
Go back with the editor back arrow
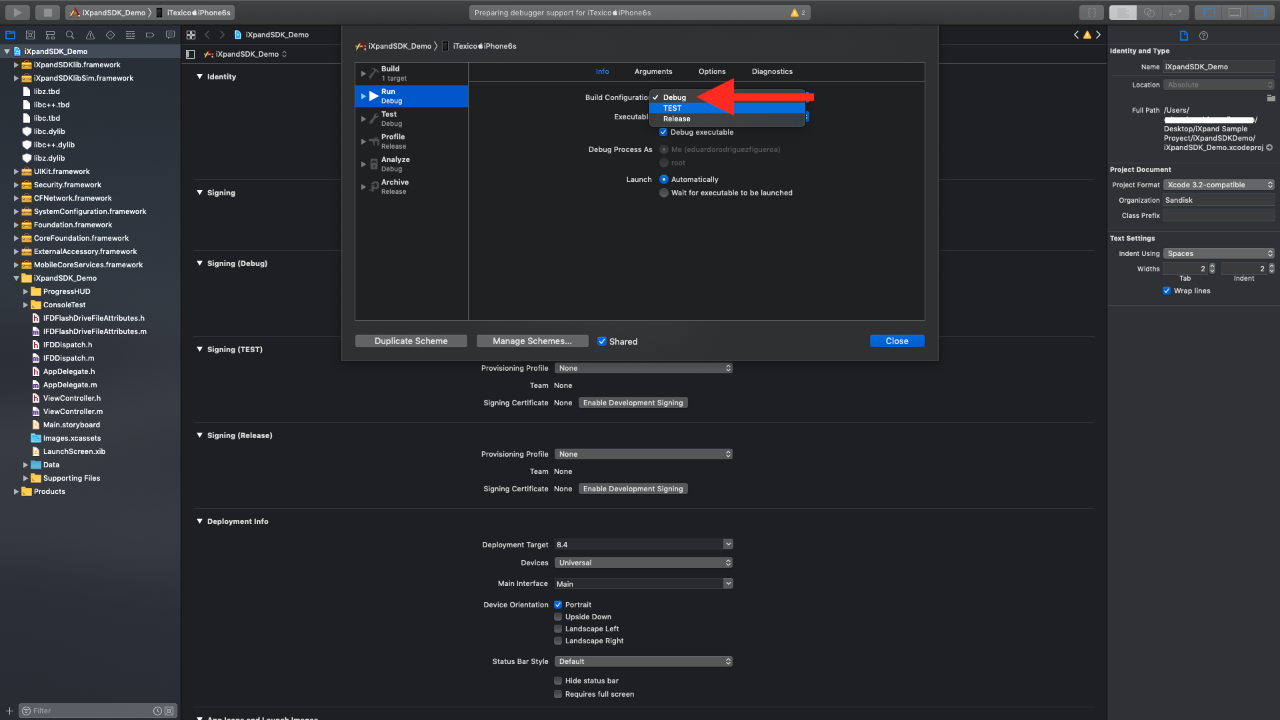click(208, 35)
